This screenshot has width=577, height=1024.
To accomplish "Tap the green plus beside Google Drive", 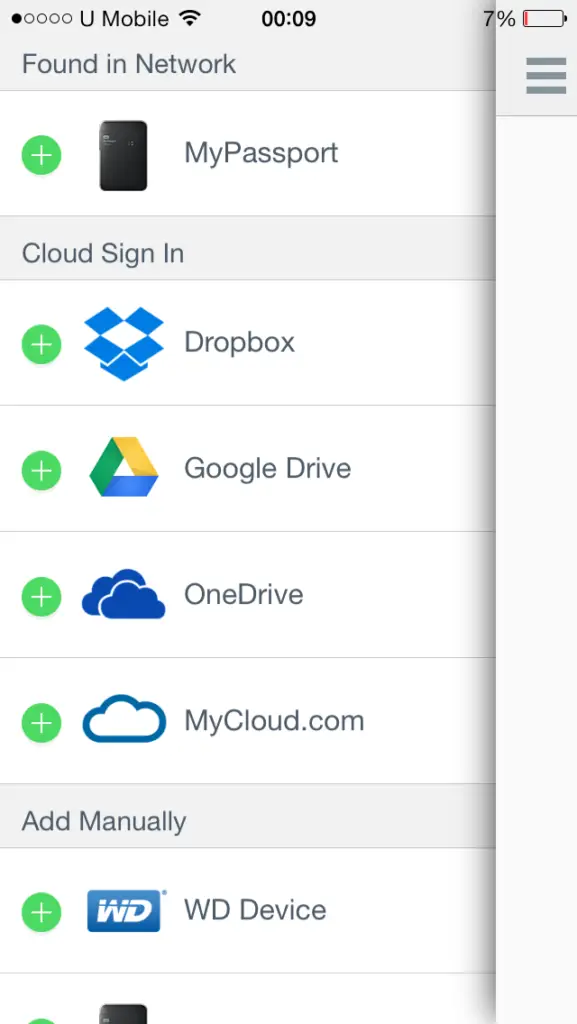I will pyautogui.click(x=41, y=470).
